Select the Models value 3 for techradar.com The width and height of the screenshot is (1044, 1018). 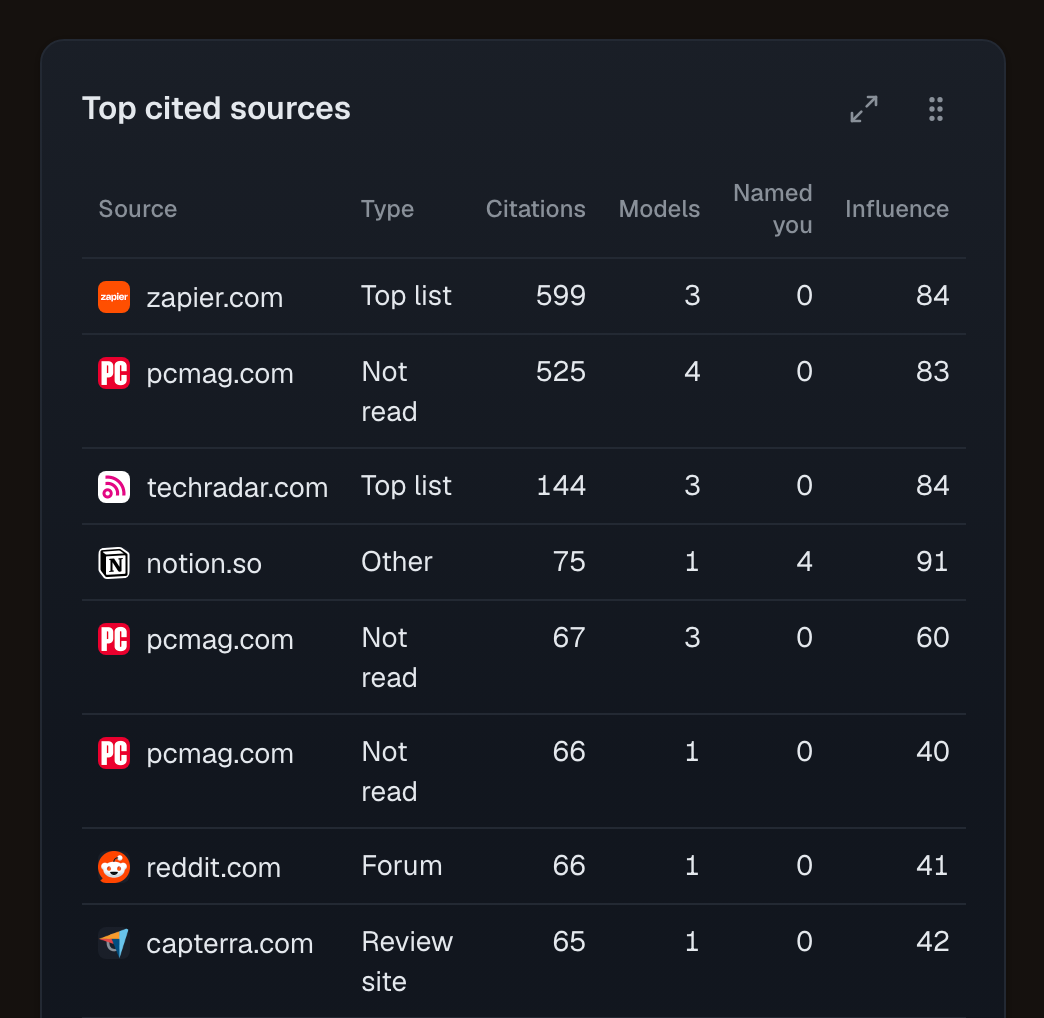click(x=692, y=485)
